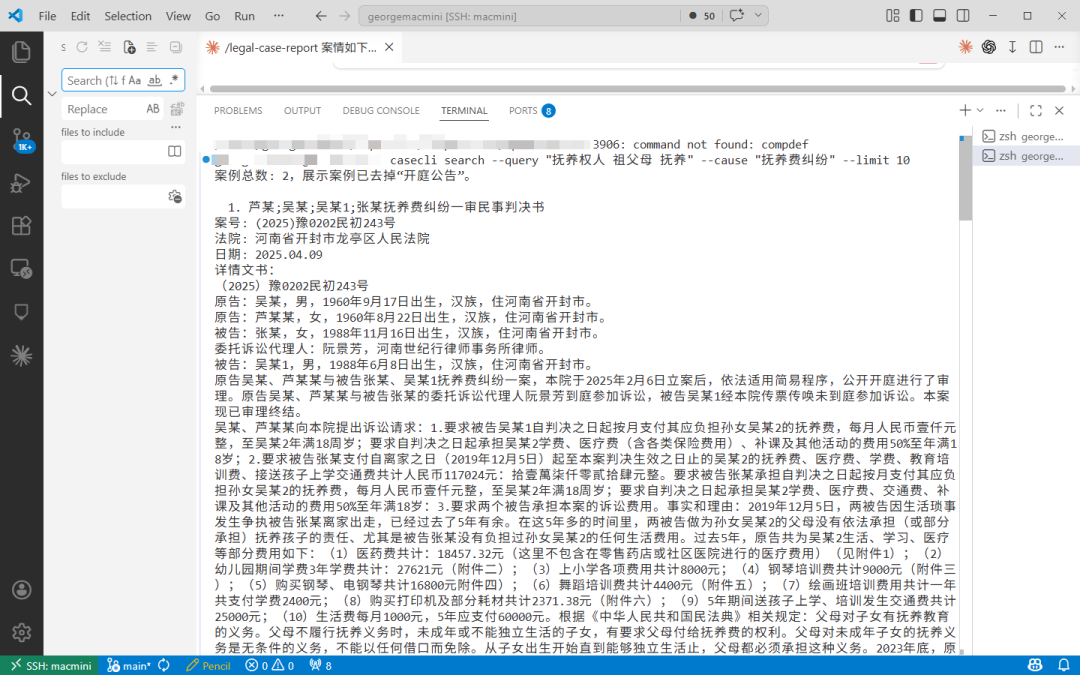Click the arrow icon beside the Codex icon

tap(1012, 47)
